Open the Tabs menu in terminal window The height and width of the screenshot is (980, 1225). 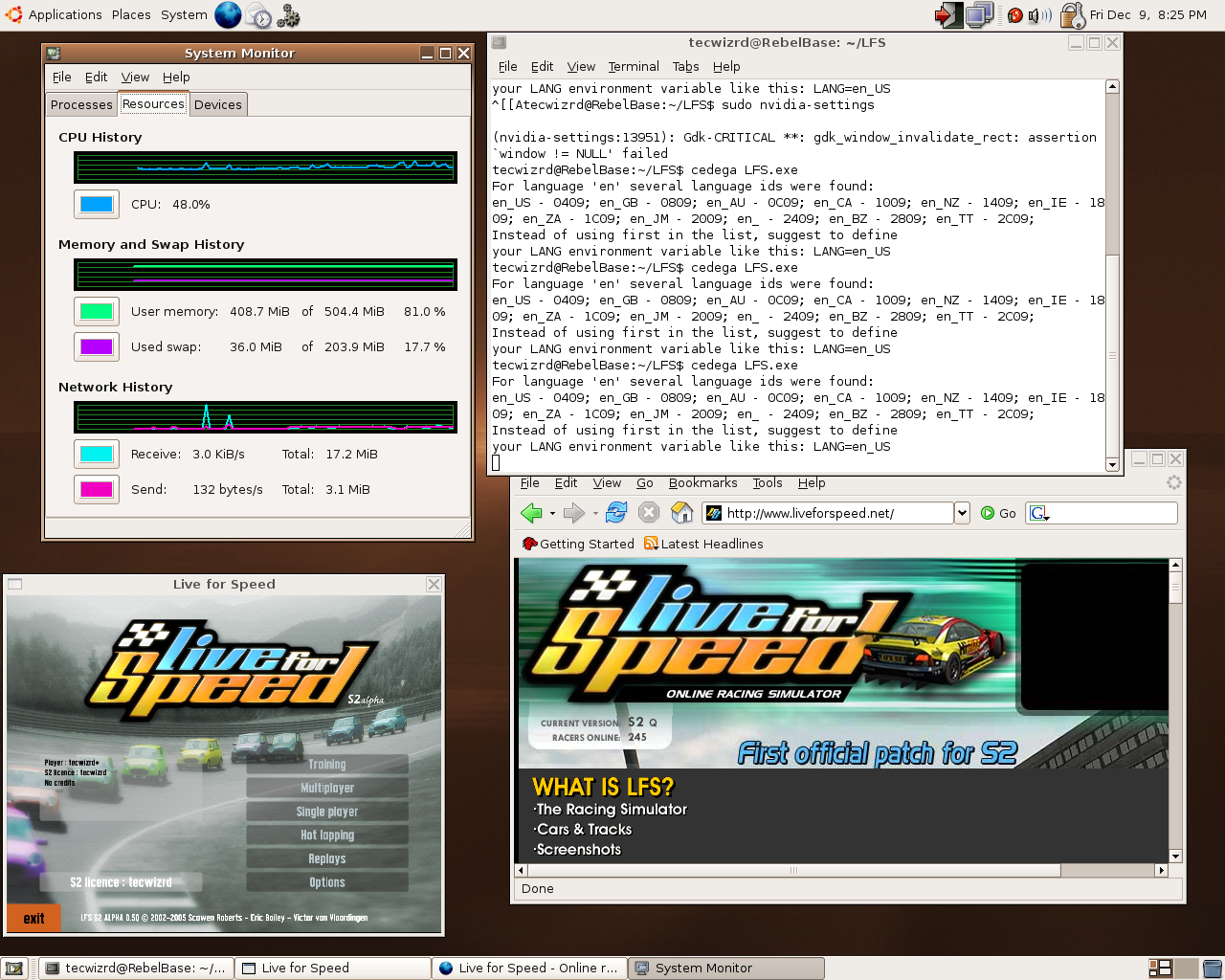686,66
